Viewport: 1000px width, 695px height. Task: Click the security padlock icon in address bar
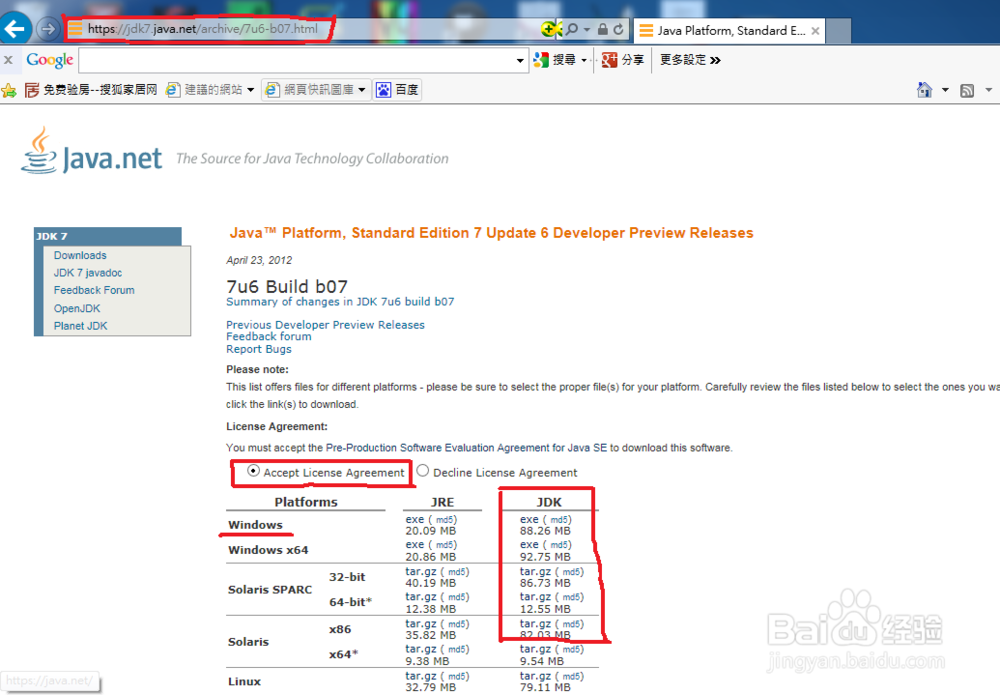click(x=603, y=29)
